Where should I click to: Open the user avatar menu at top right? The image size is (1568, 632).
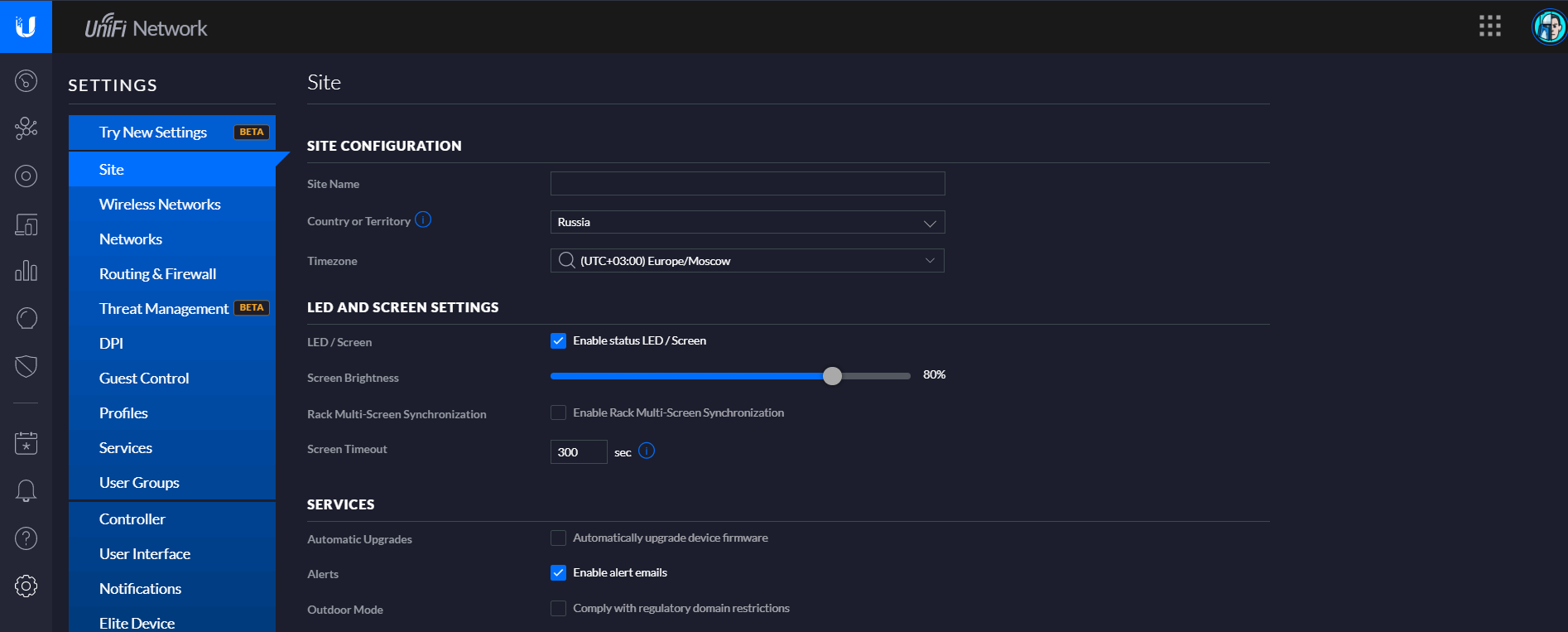1547,27
